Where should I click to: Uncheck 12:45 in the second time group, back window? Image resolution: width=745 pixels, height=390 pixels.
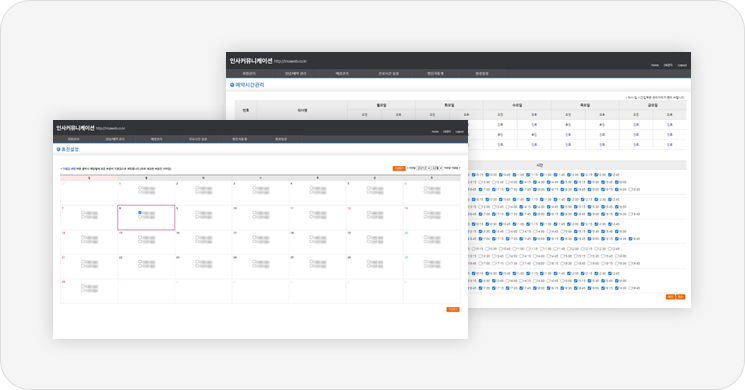(611, 200)
